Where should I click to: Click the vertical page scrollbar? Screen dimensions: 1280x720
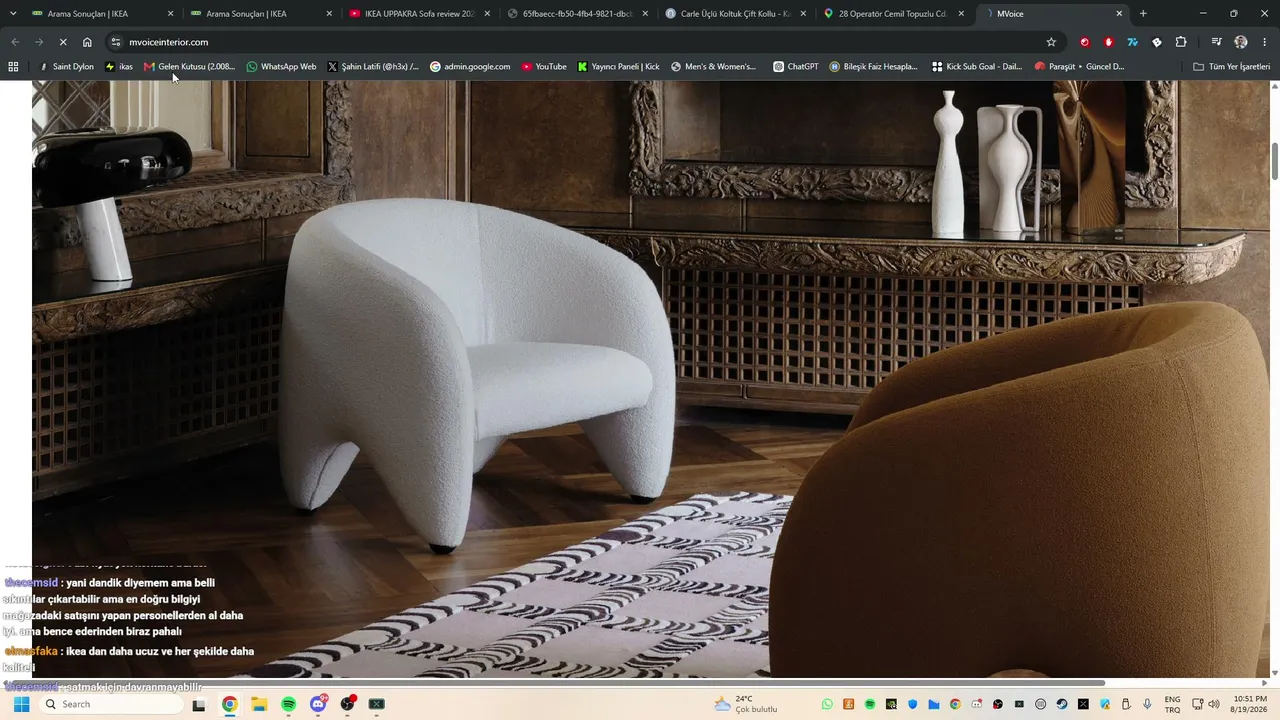click(x=1275, y=162)
